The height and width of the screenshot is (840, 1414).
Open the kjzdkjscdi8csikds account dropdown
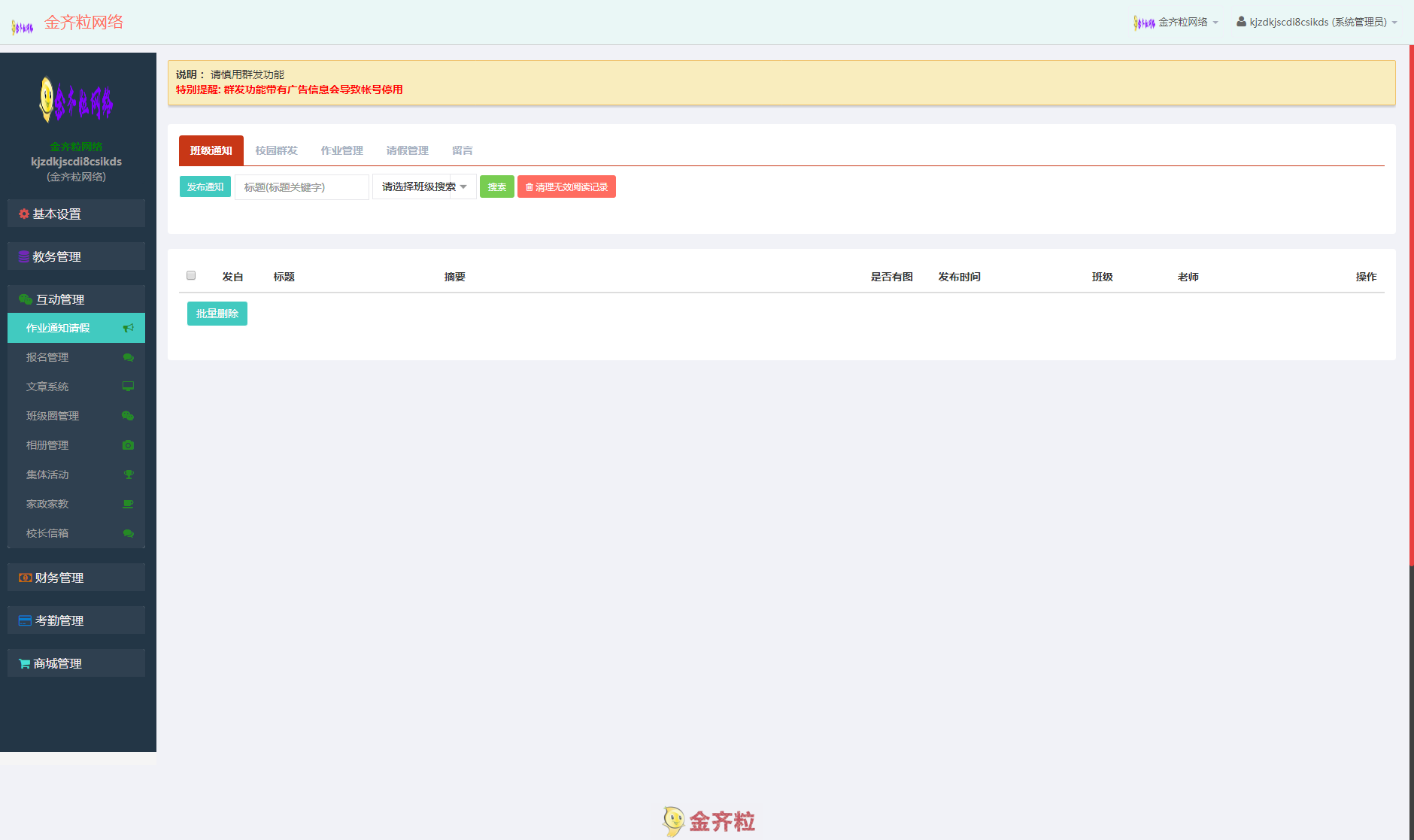1317,23
